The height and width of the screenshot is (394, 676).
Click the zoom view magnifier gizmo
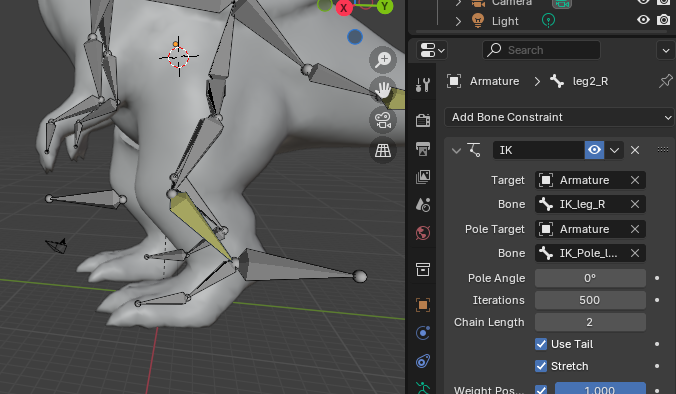pos(383,60)
